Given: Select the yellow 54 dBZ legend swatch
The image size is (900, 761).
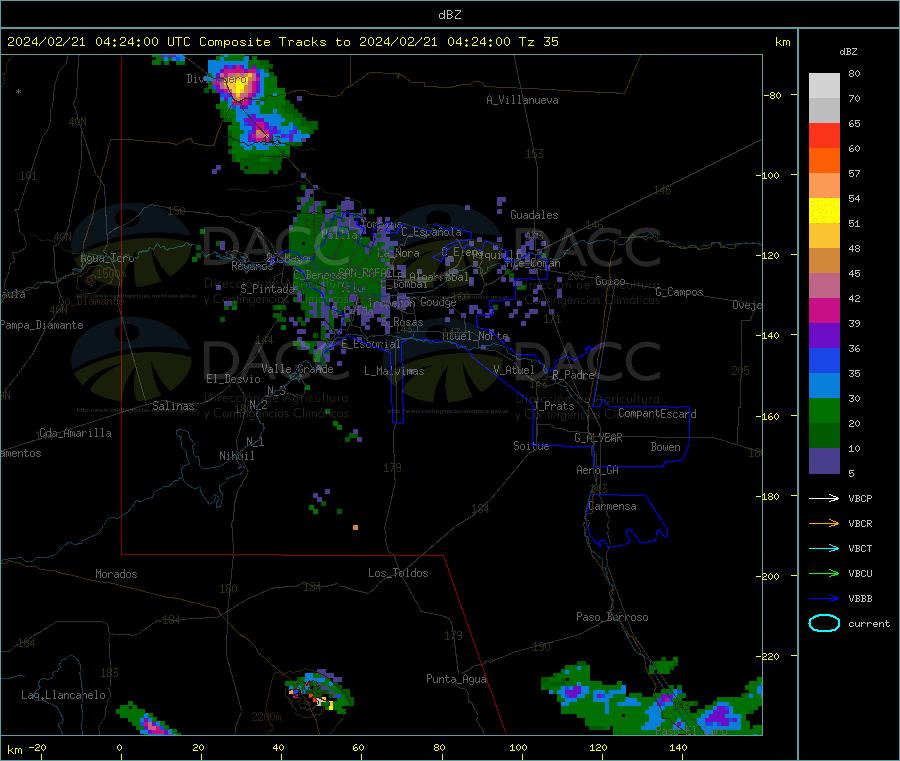Looking at the screenshot, I should click(824, 211).
